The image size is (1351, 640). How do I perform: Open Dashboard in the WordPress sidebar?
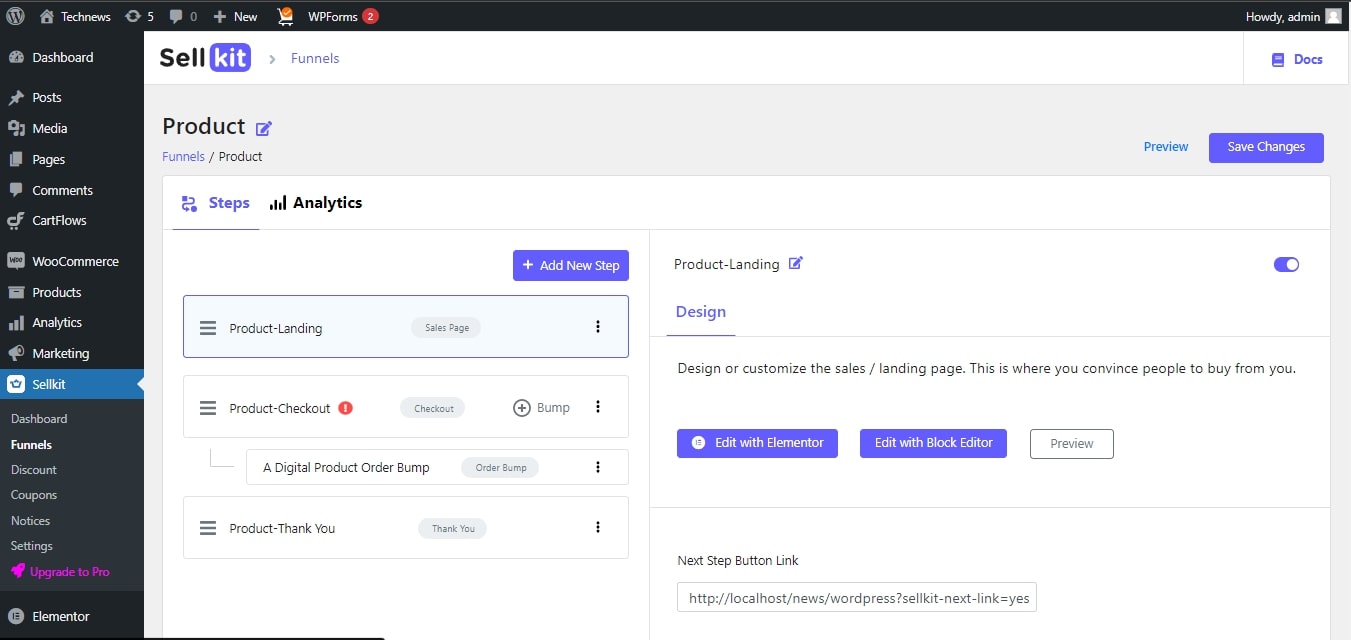[x=72, y=58]
